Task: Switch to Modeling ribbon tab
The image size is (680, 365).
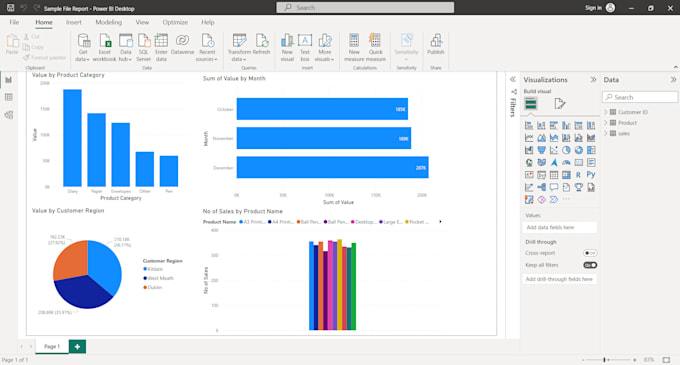Action: coord(108,22)
